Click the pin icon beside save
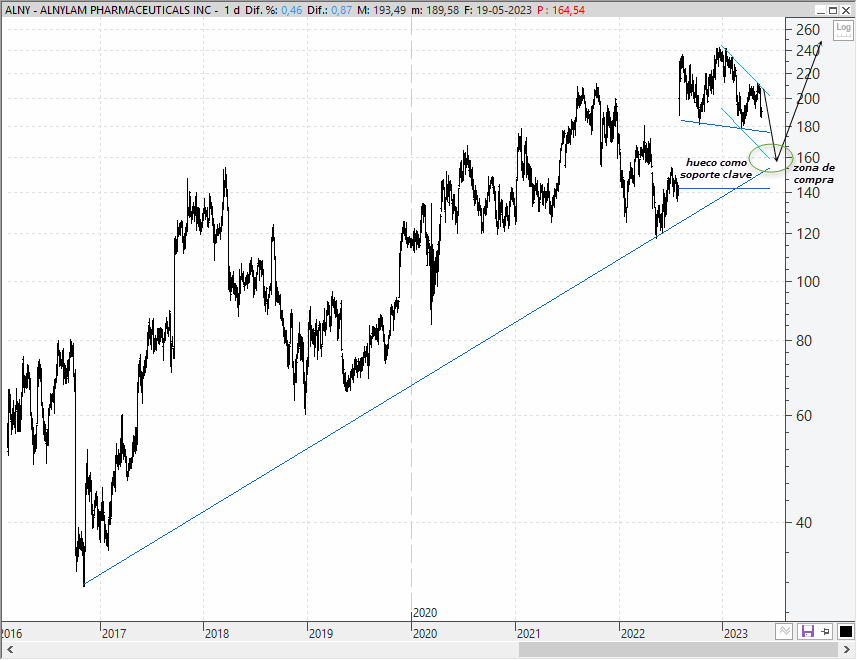The height and width of the screenshot is (660, 857). [x=826, y=632]
